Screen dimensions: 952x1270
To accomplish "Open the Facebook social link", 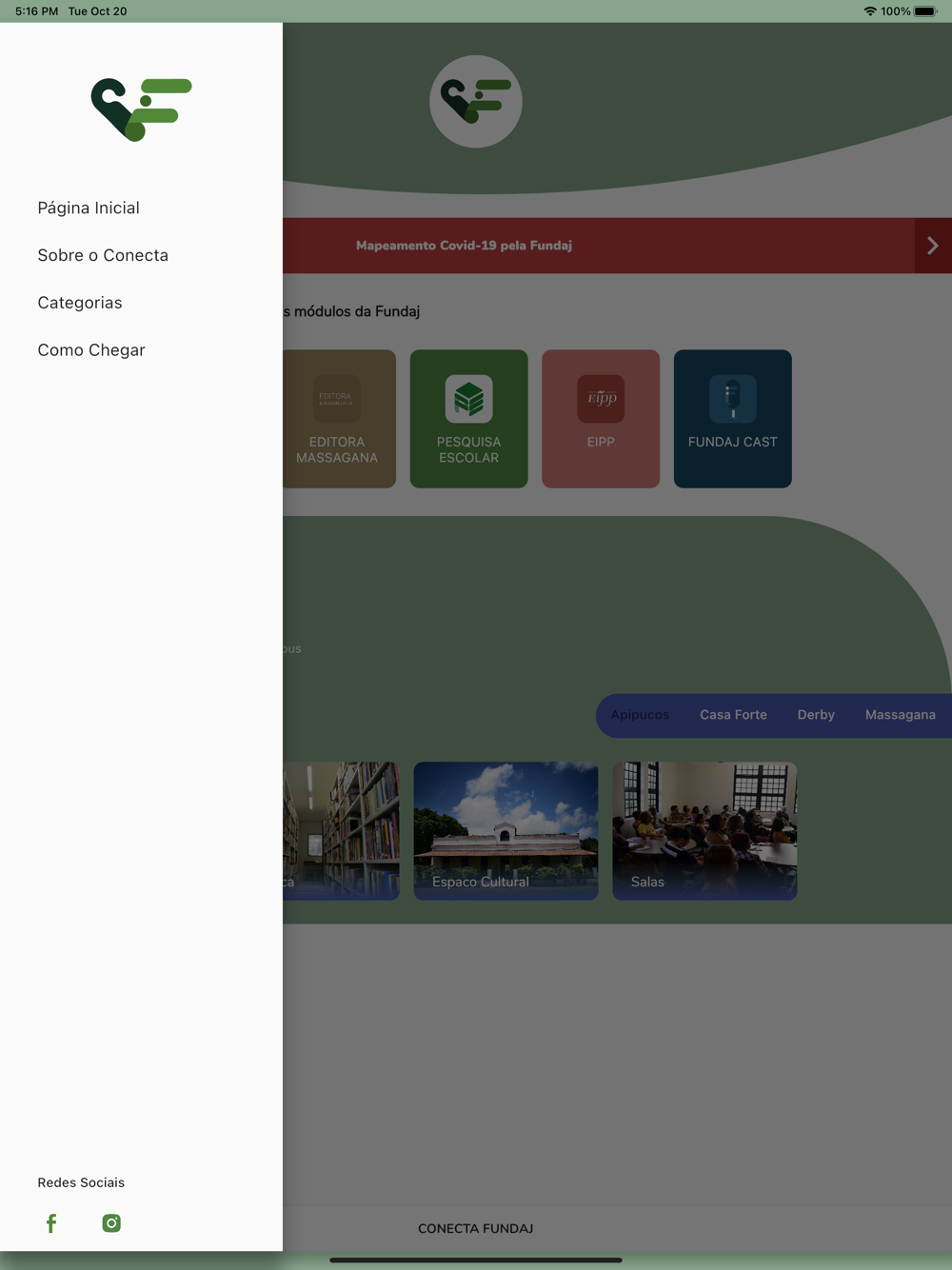I will click(51, 1223).
